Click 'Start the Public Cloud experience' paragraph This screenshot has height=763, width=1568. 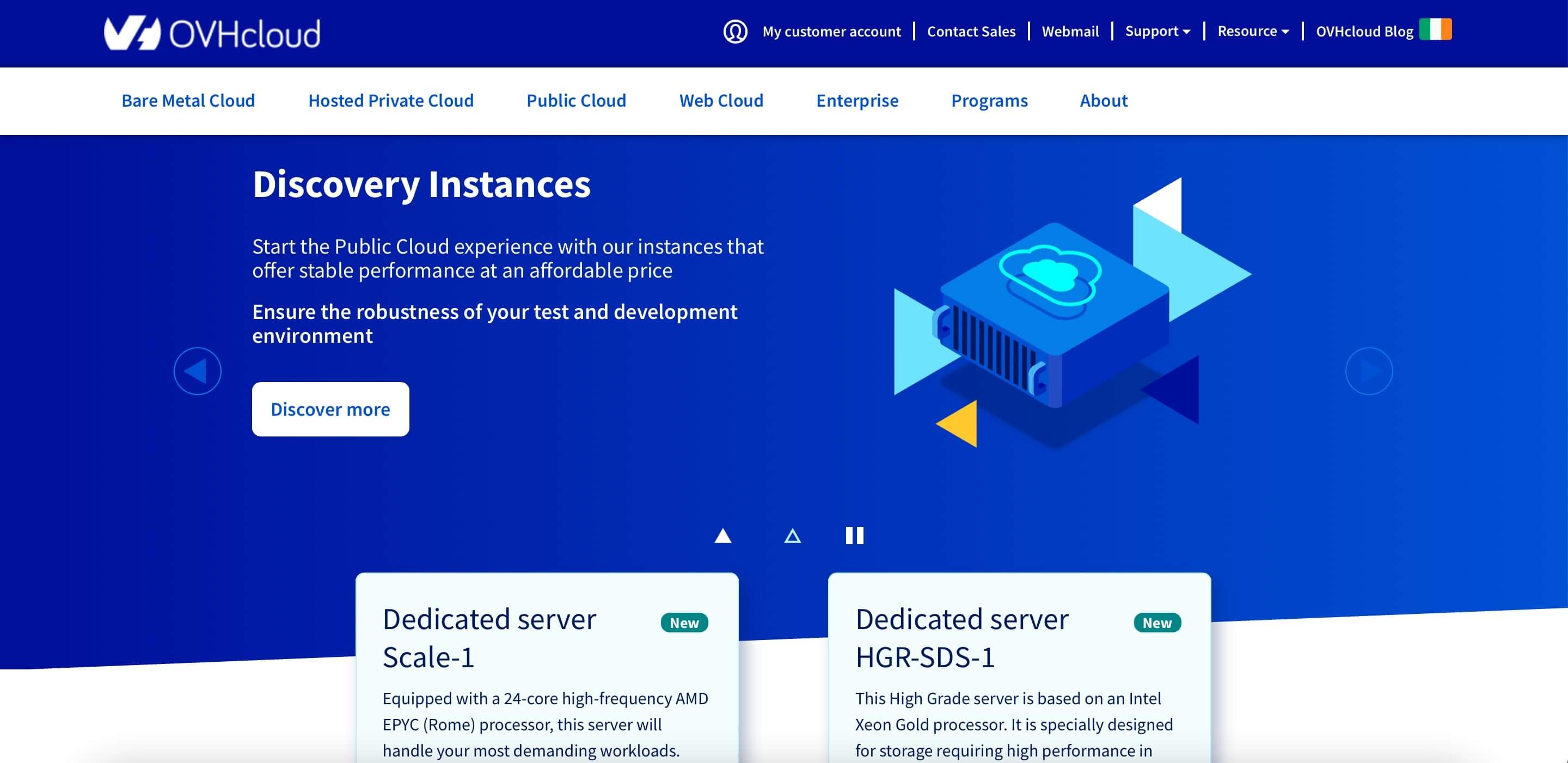507,258
